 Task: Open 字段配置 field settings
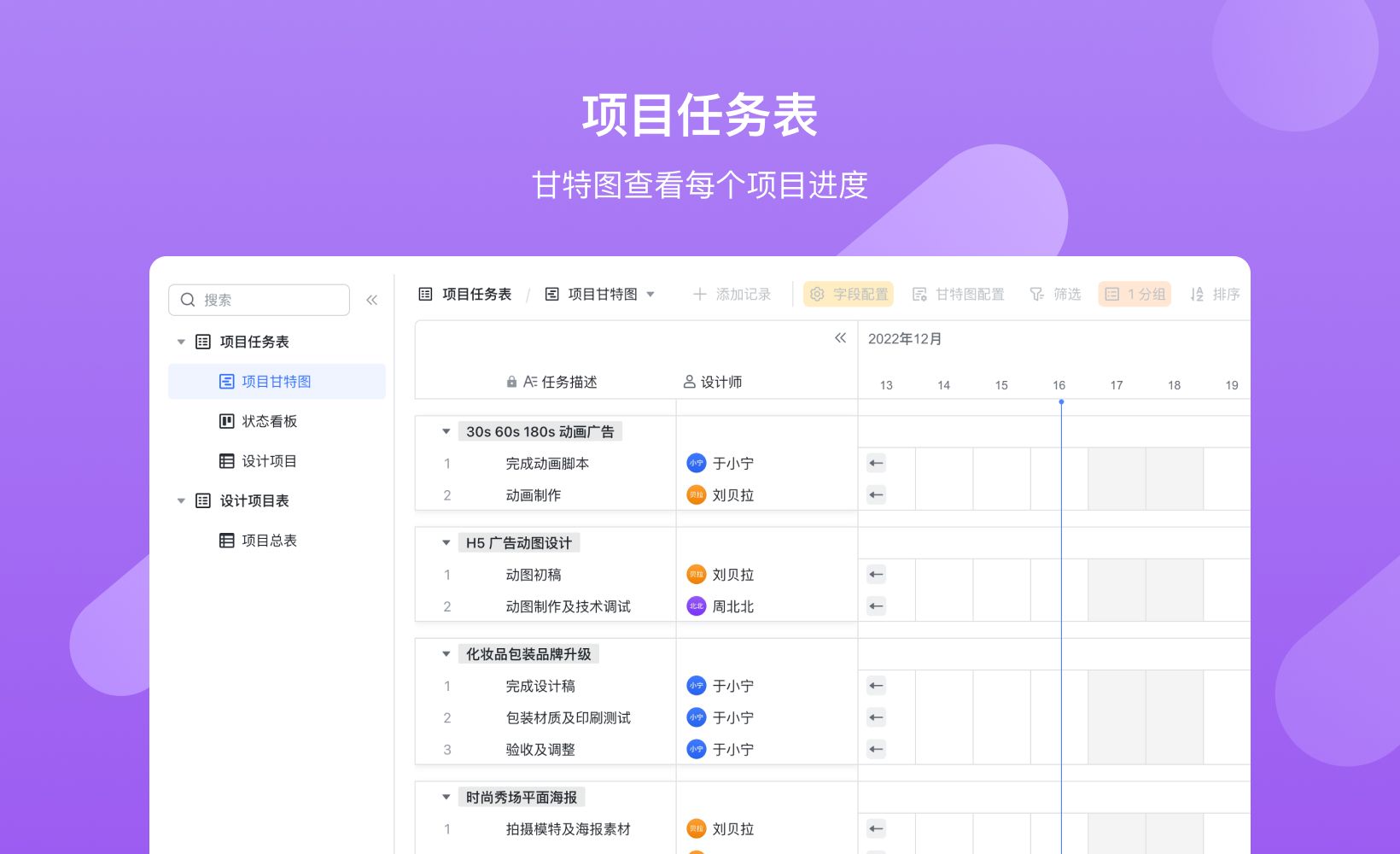click(x=849, y=294)
